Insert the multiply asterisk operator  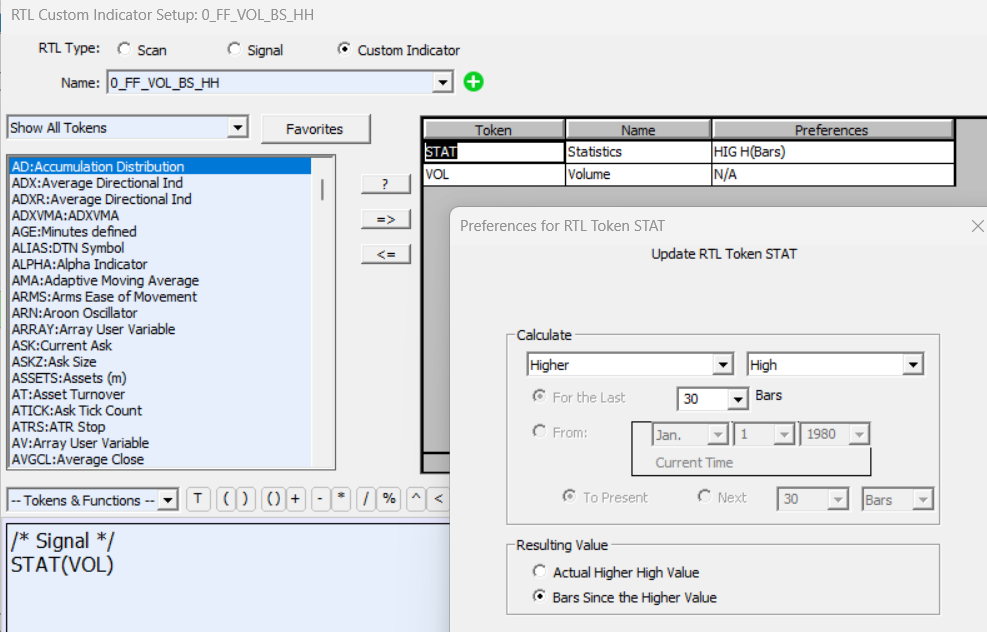pyautogui.click(x=342, y=499)
